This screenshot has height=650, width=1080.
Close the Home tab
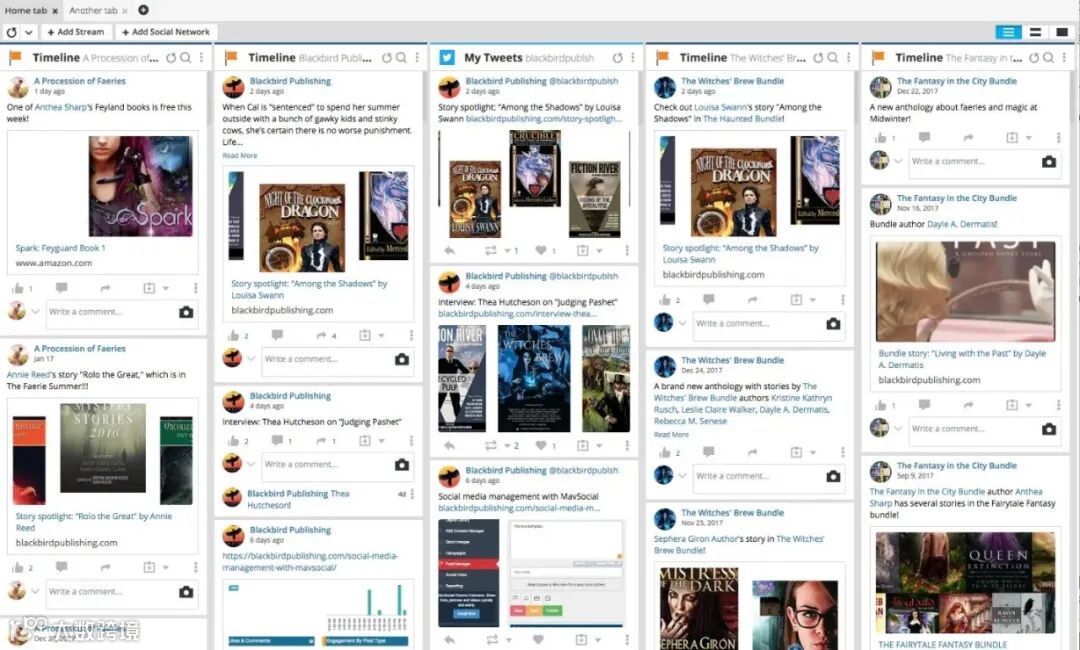click(55, 11)
